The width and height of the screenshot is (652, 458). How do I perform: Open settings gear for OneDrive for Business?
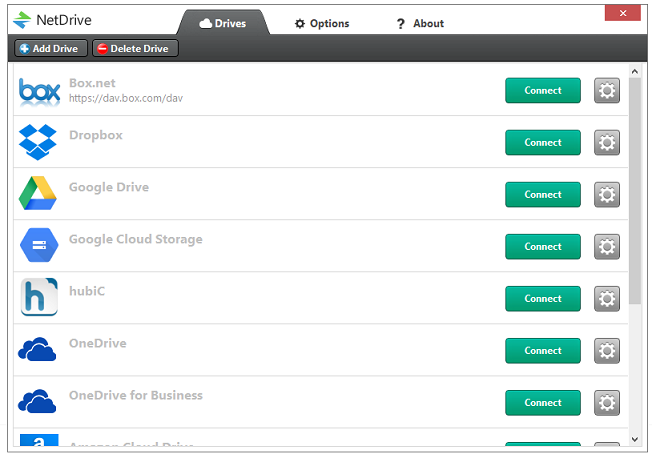click(x=607, y=403)
